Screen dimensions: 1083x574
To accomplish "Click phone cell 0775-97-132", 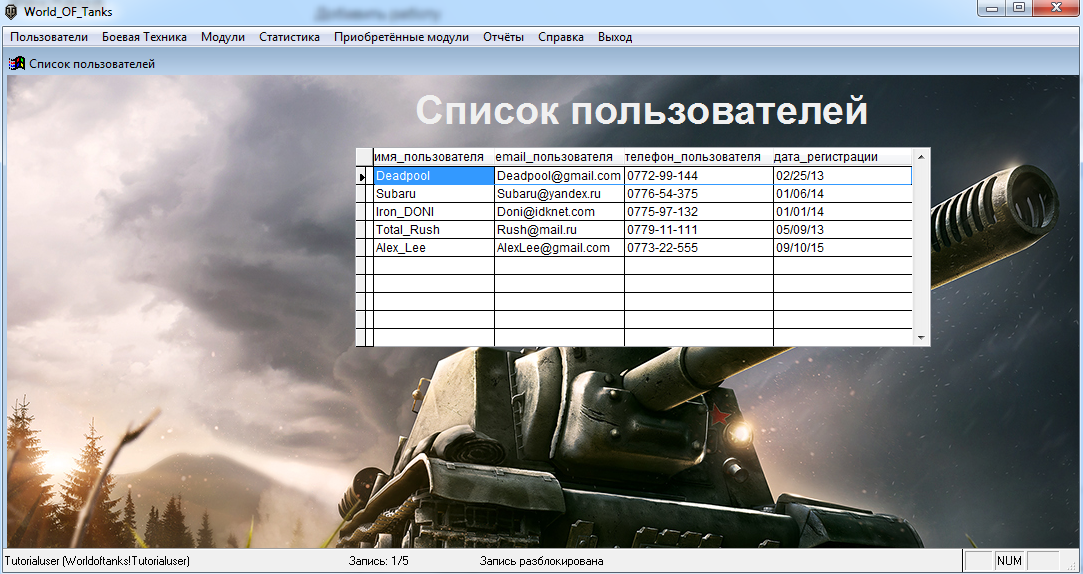I will pos(699,212).
